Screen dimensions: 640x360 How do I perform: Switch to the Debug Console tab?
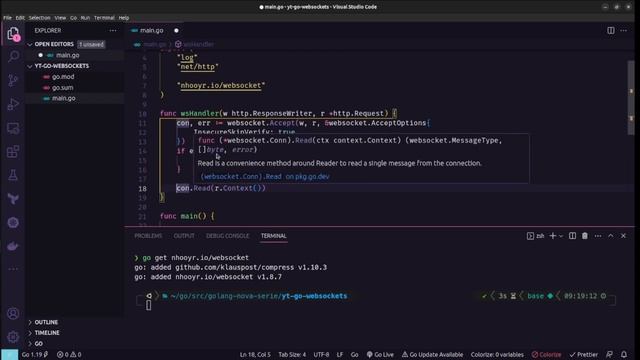tap(227, 236)
